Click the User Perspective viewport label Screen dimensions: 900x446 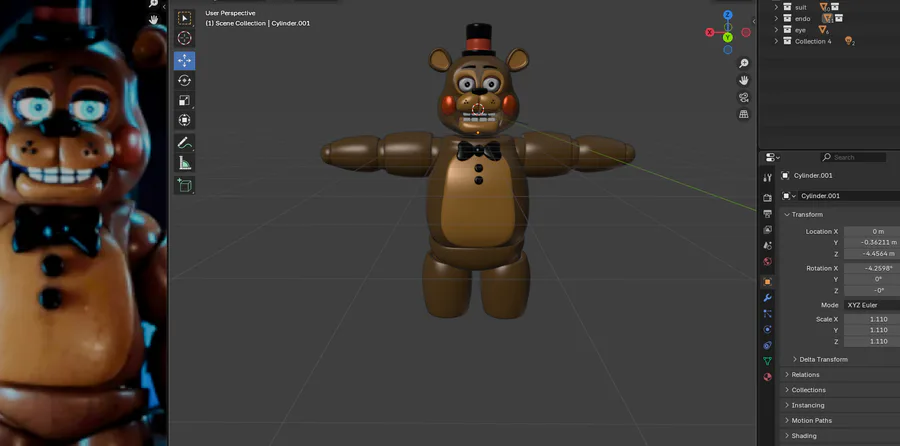(230, 13)
